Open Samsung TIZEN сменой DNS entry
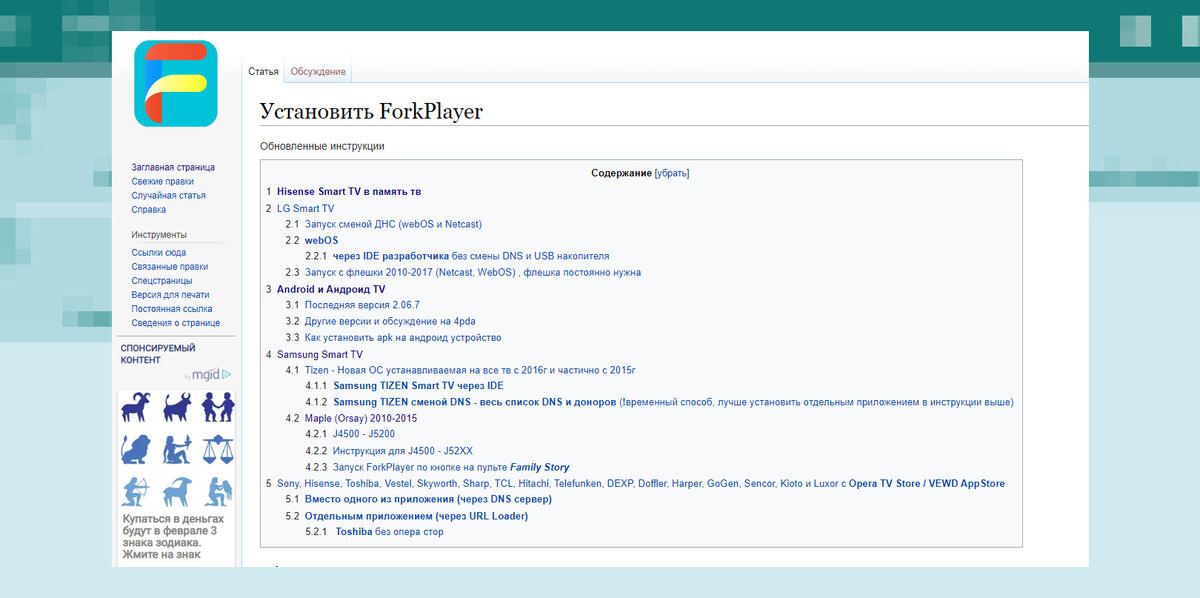The width and height of the screenshot is (1200, 598). (x=673, y=402)
